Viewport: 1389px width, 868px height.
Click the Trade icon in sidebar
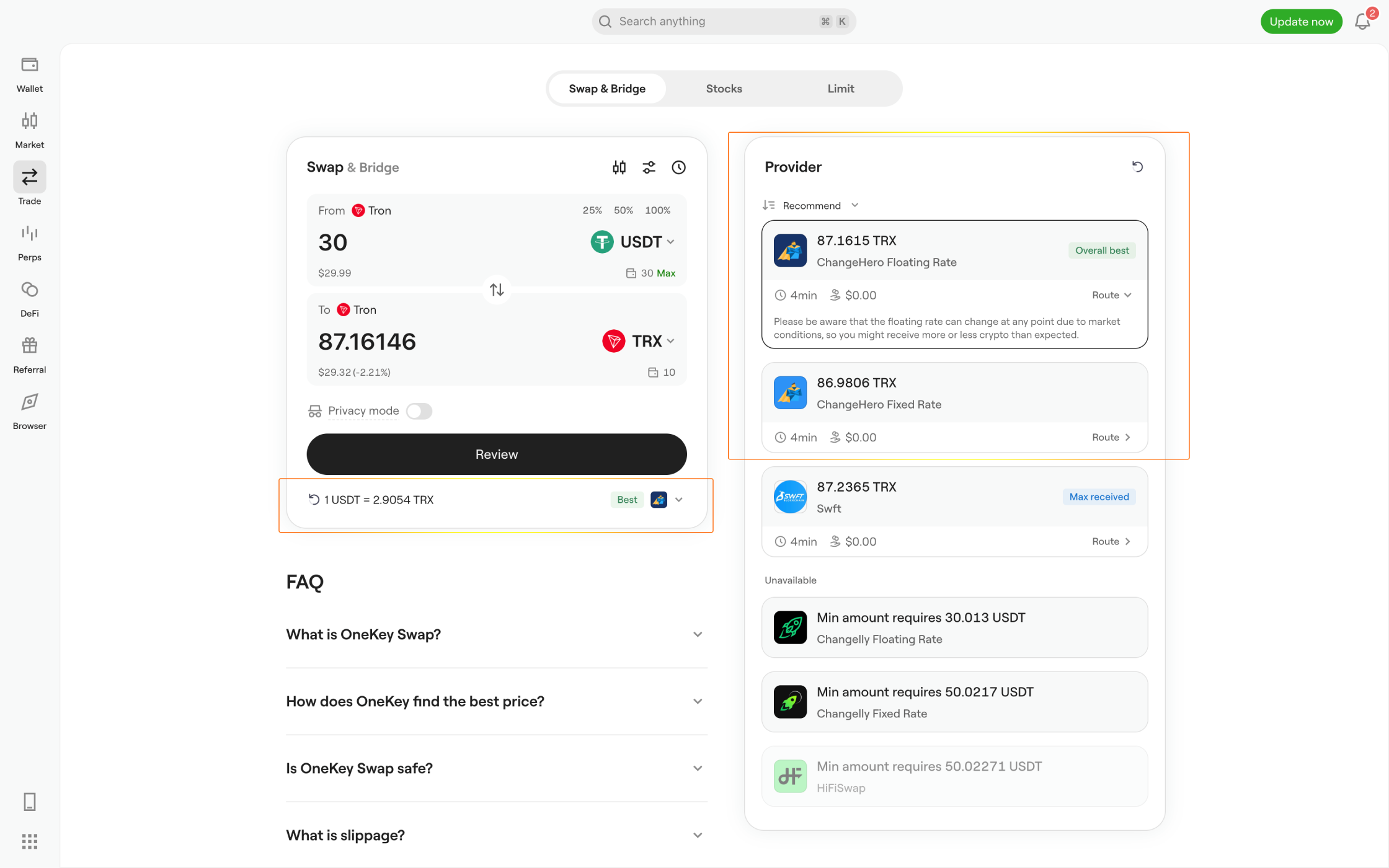(29, 178)
